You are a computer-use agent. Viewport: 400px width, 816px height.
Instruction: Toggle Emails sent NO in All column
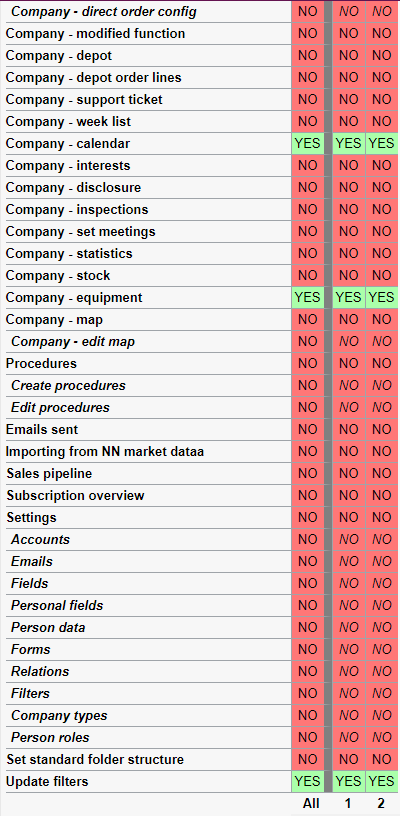click(307, 429)
